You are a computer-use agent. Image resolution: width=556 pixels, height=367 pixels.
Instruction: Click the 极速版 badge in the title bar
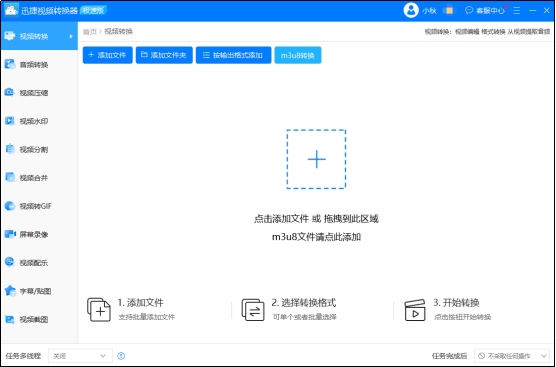pos(93,10)
